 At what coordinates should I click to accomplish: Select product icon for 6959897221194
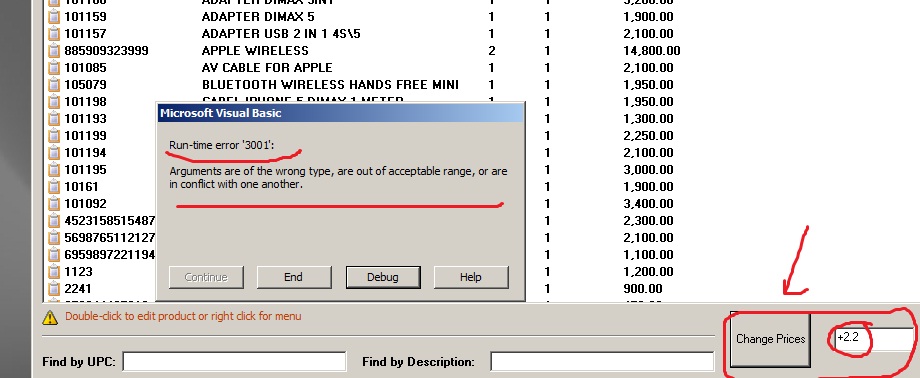[54, 255]
